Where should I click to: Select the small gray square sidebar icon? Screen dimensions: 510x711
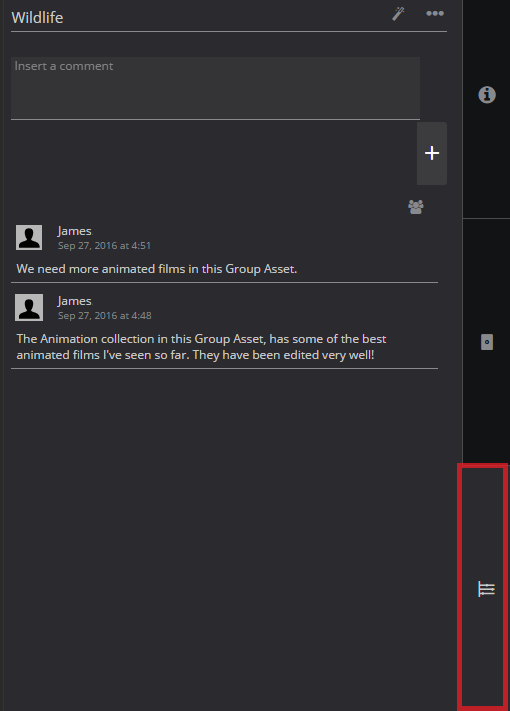pos(487,342)
